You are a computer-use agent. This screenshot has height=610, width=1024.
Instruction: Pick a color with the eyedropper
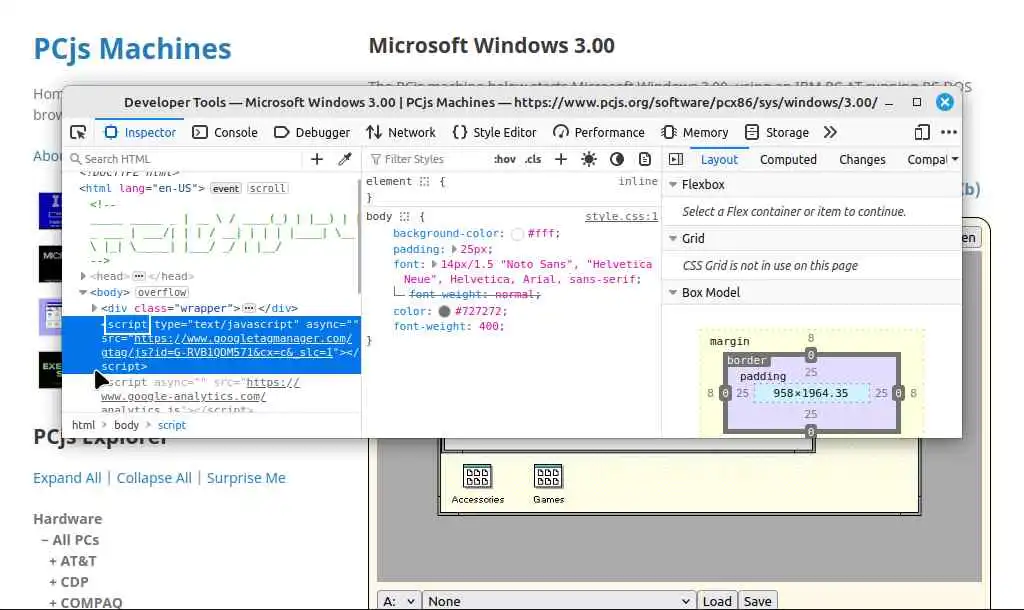pos(345,159)
